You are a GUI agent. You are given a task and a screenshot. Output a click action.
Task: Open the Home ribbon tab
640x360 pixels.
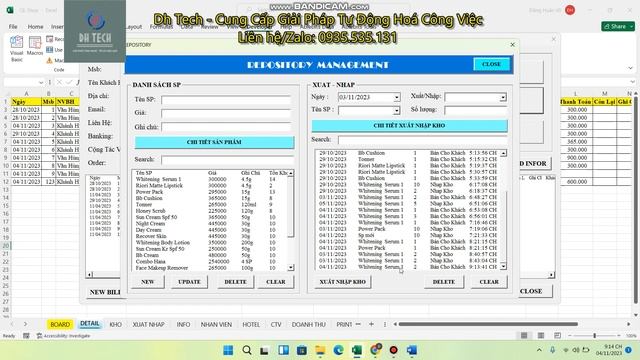[x=36, y=26]
